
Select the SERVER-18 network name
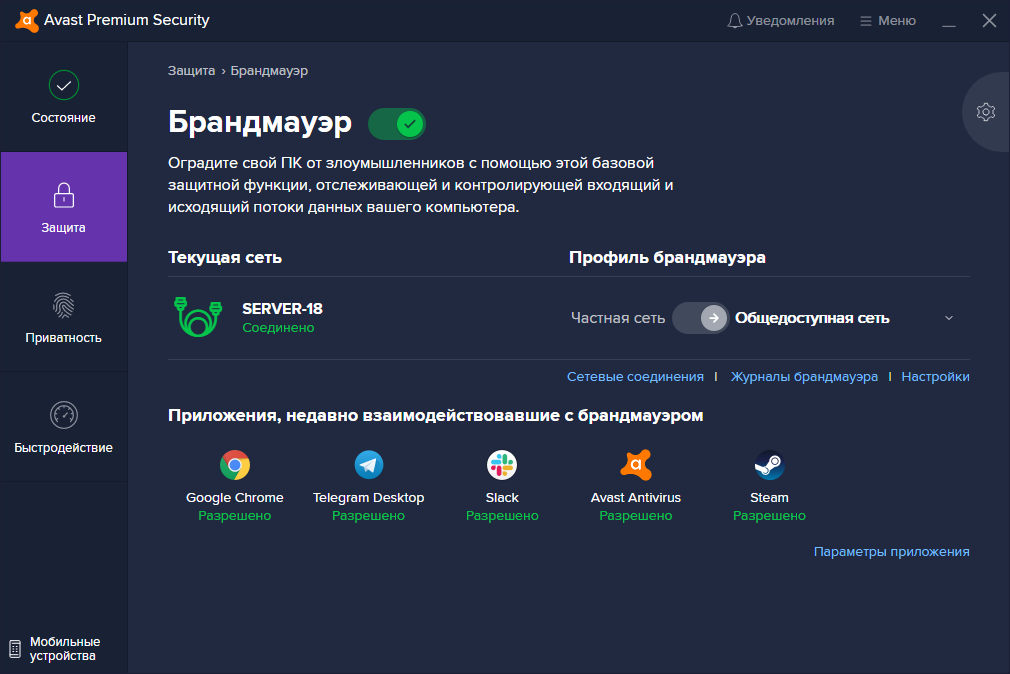(282, 309)
